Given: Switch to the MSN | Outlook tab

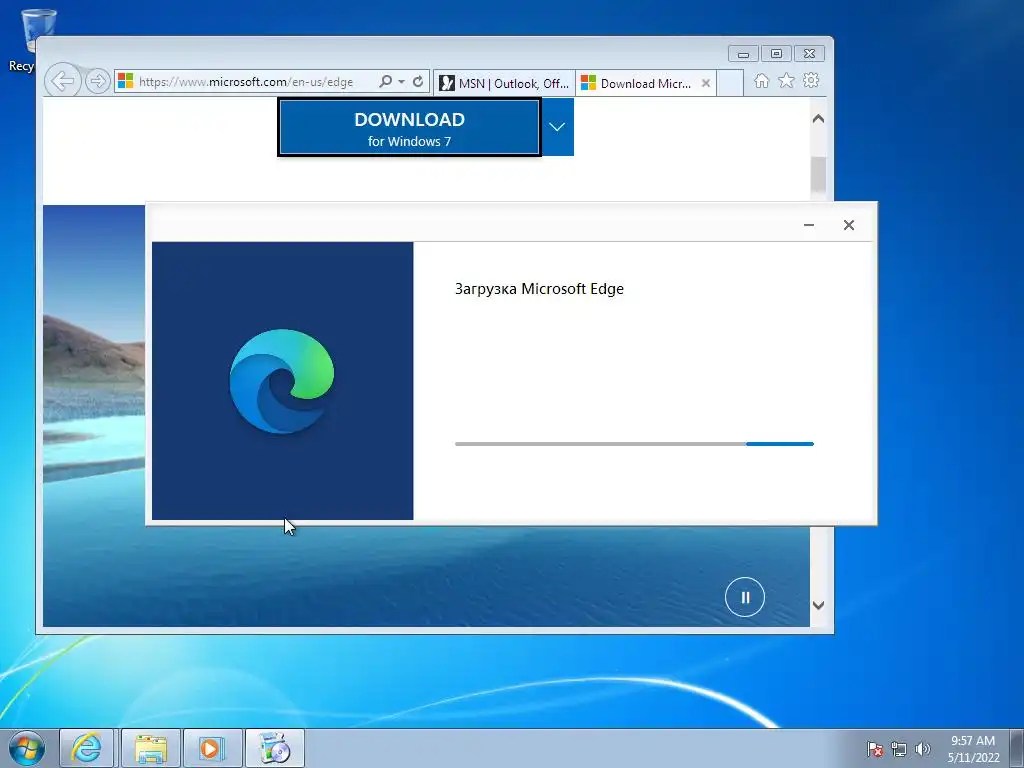Looking at the screenshot, I should (504, 83).
